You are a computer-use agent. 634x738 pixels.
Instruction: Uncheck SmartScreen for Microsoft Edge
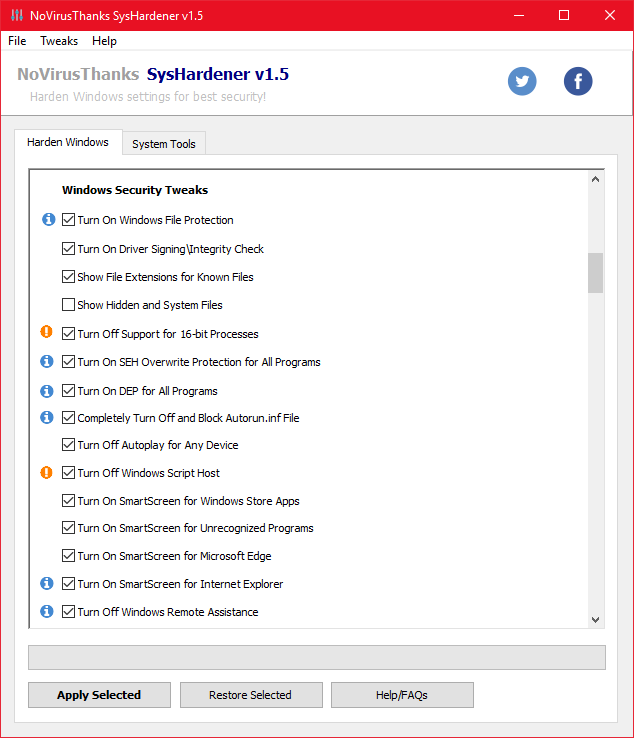(68, 556)
